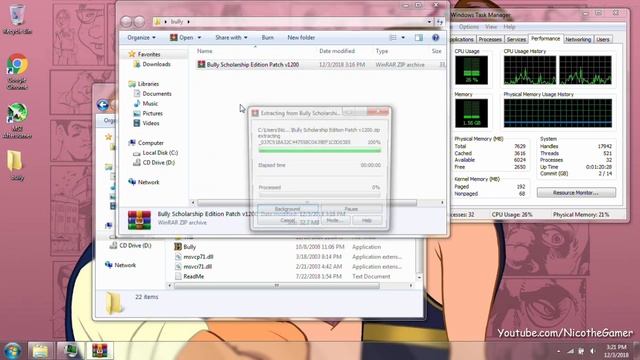
Task: Click the Explorer help question-mark icon
Action: (436, 38)
